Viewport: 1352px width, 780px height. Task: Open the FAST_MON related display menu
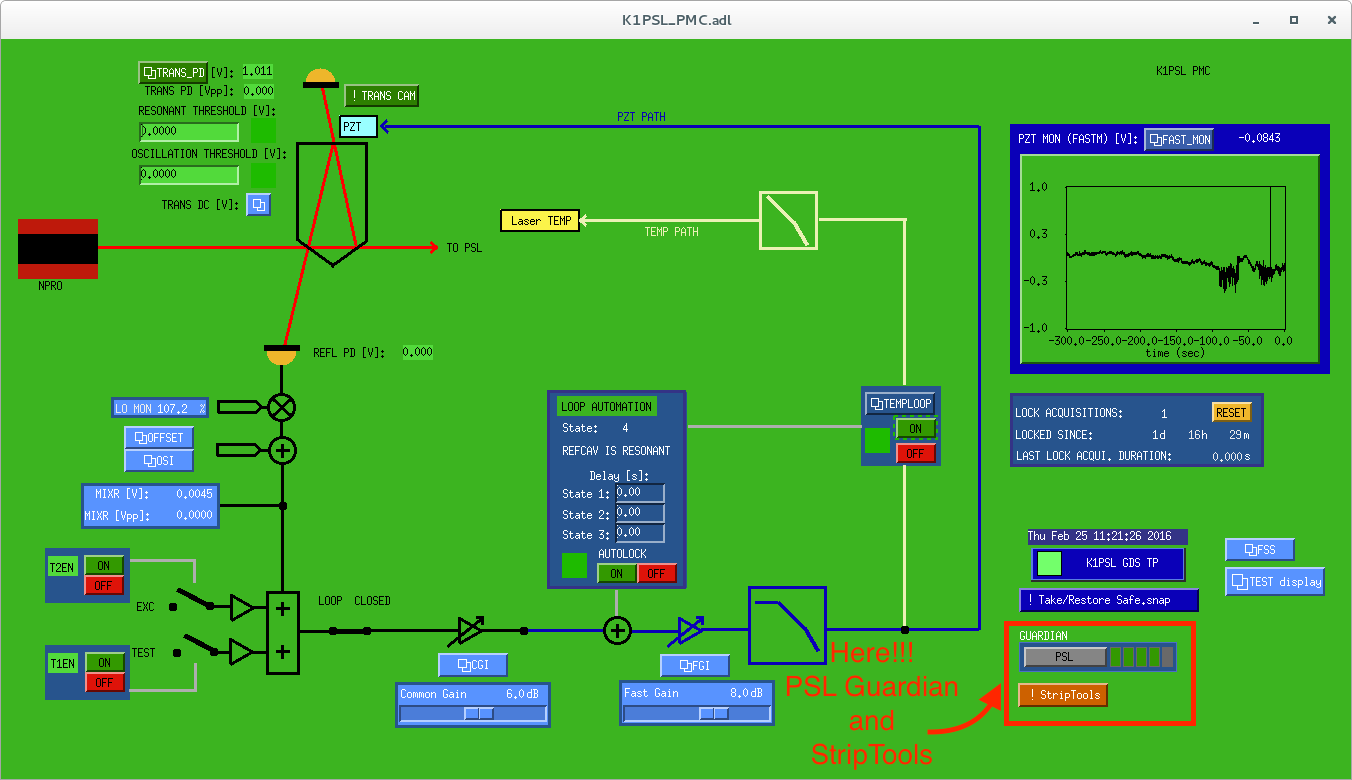tap(1179, 140)
